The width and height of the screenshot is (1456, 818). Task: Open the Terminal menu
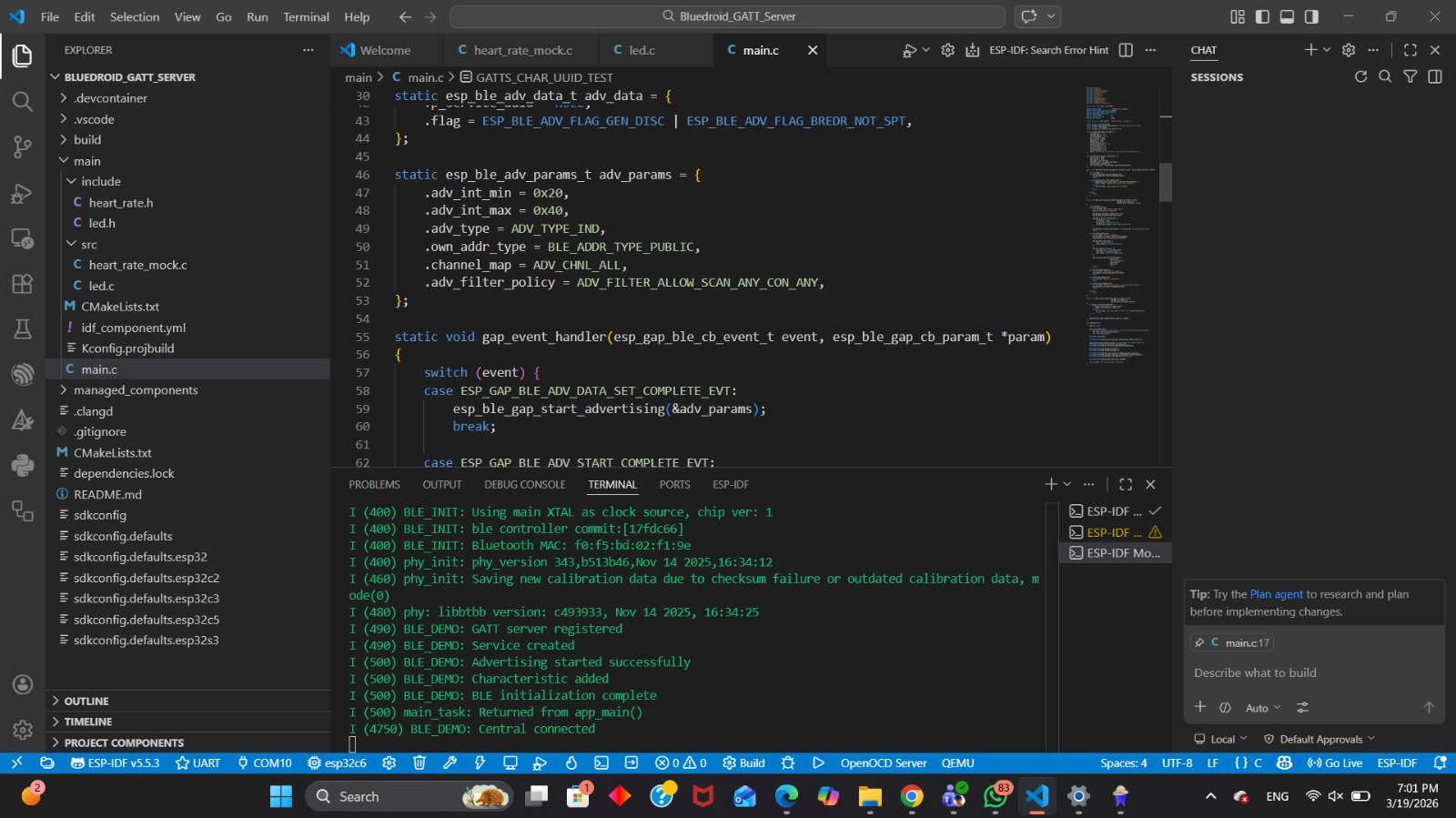(x=306, y=16)
